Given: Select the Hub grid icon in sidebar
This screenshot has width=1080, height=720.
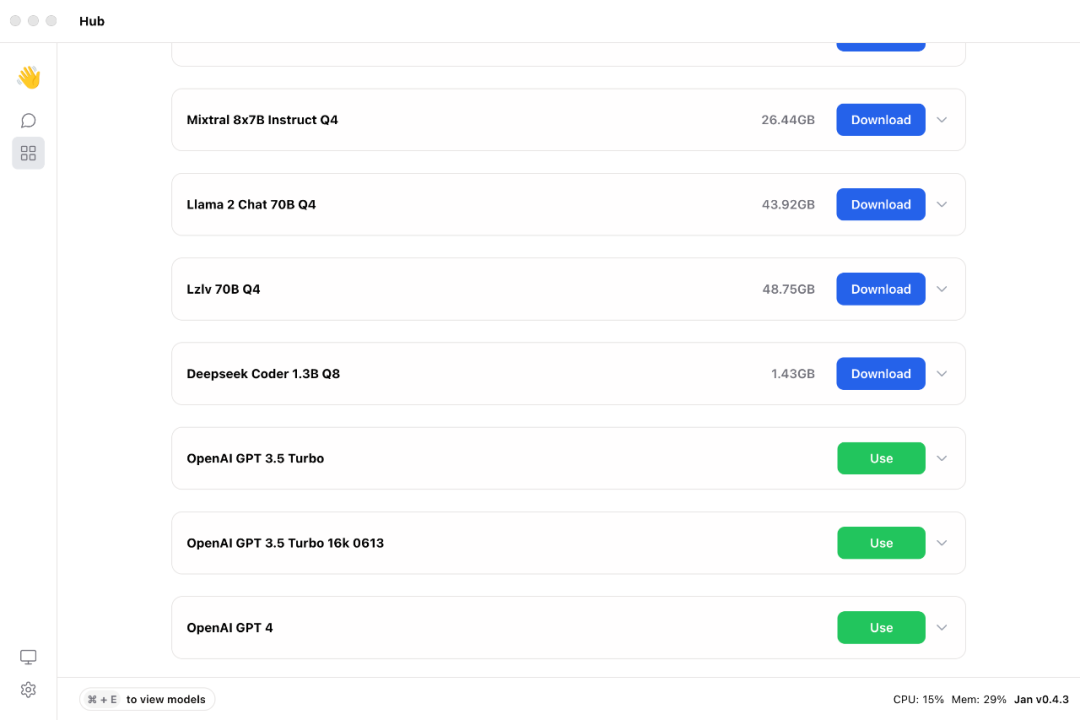Looking at the screenshot, I should coord(28,153).
